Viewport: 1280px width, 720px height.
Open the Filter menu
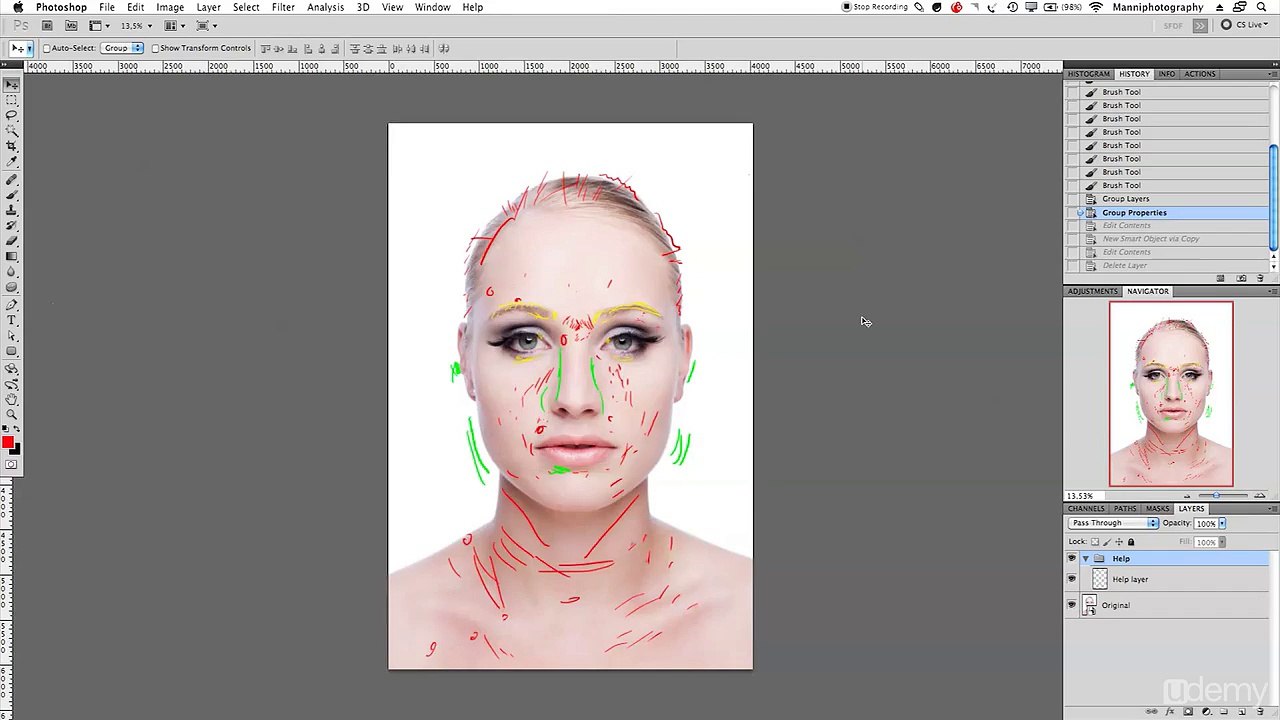pos(283,7)
